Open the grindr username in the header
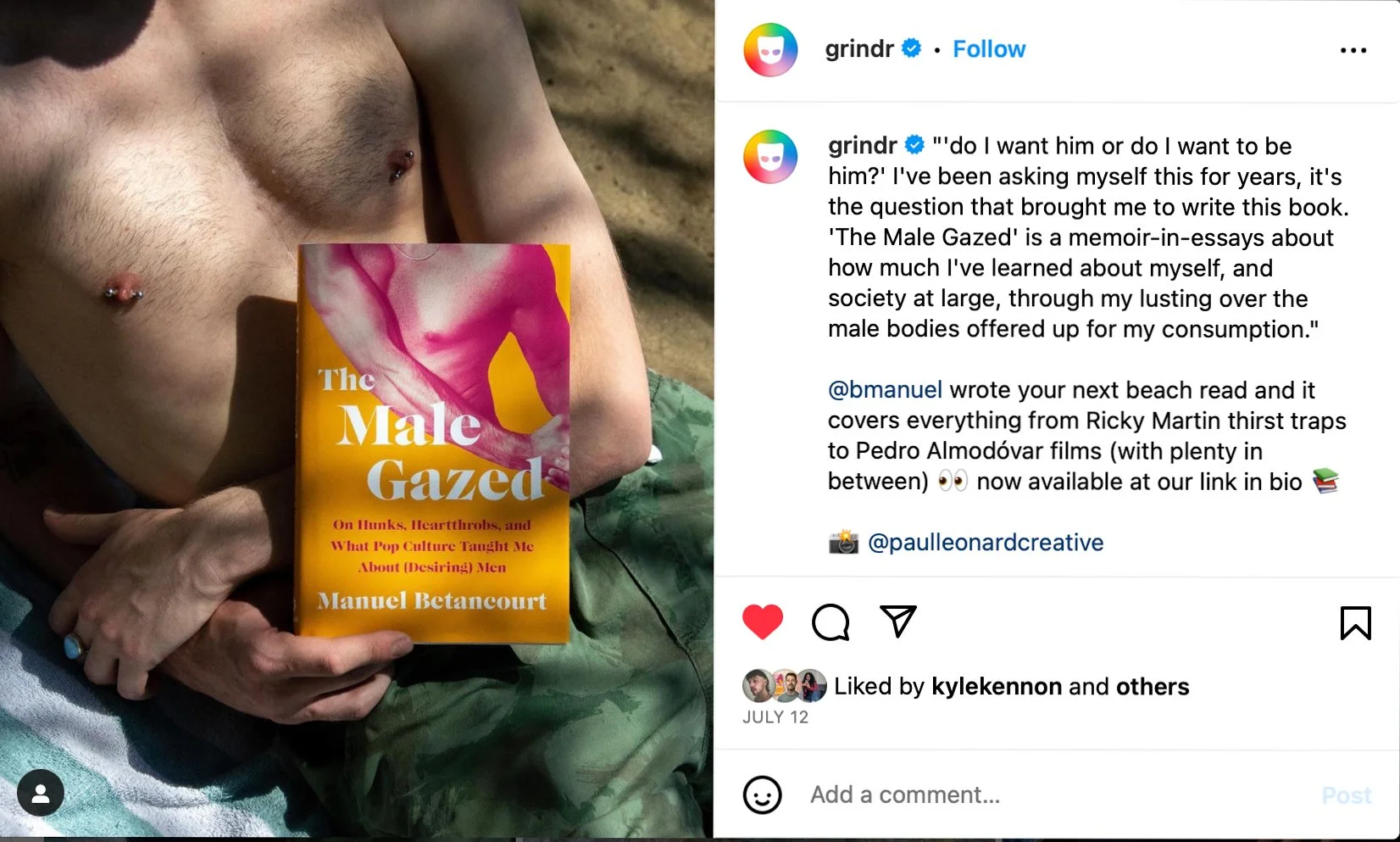This screenshot has width=1400, height=842. [x=859, y=49]
